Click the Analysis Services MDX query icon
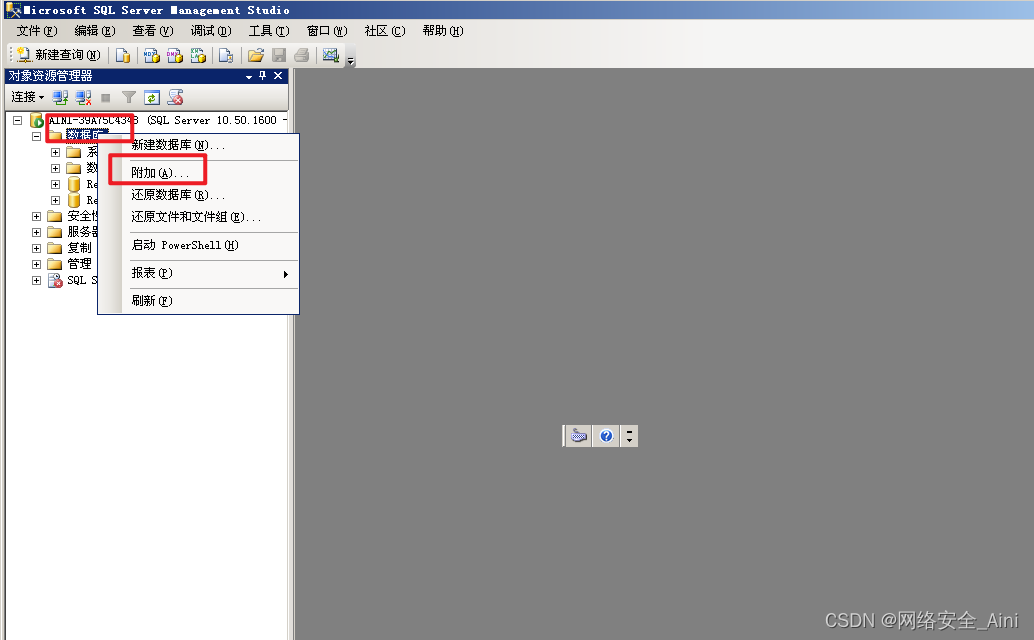Image resolution: width=1034 pixels, height=640 pixels. coord(152,55)
